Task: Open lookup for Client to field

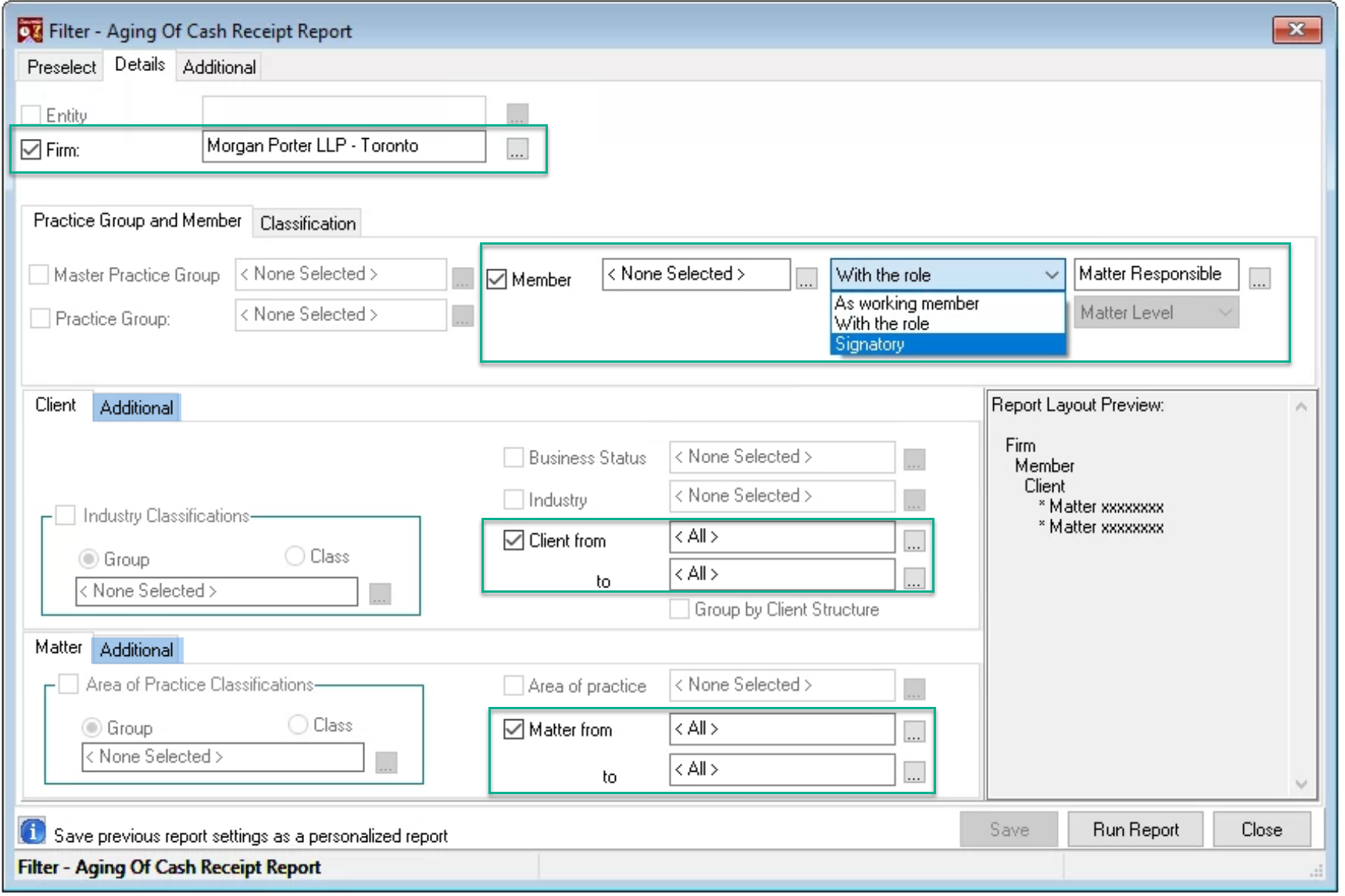Action: pyautogui.click(x=914, y=577)
